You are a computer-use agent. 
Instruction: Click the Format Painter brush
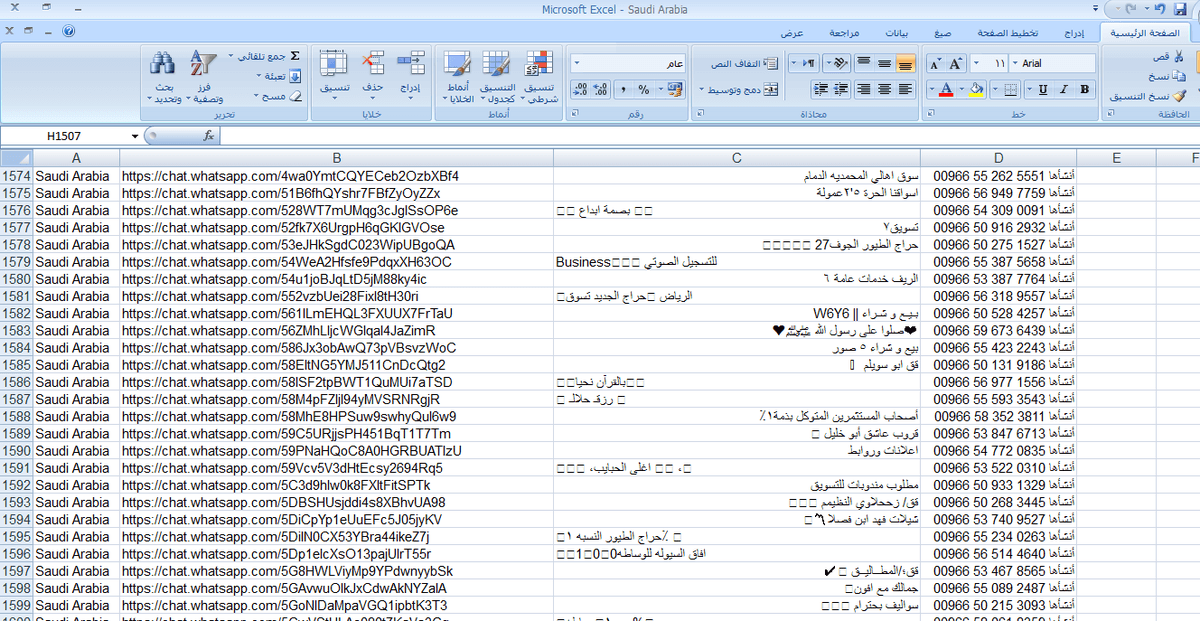[x=1178, y=96]
